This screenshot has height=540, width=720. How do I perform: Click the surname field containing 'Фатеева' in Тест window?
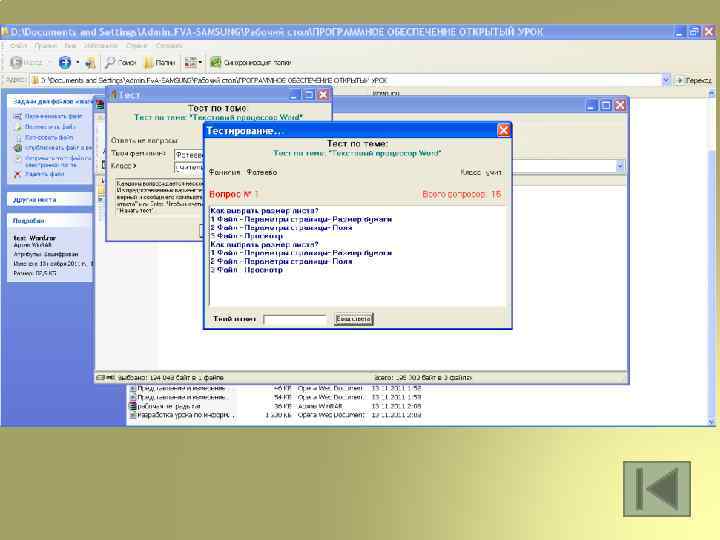point(189,155)
